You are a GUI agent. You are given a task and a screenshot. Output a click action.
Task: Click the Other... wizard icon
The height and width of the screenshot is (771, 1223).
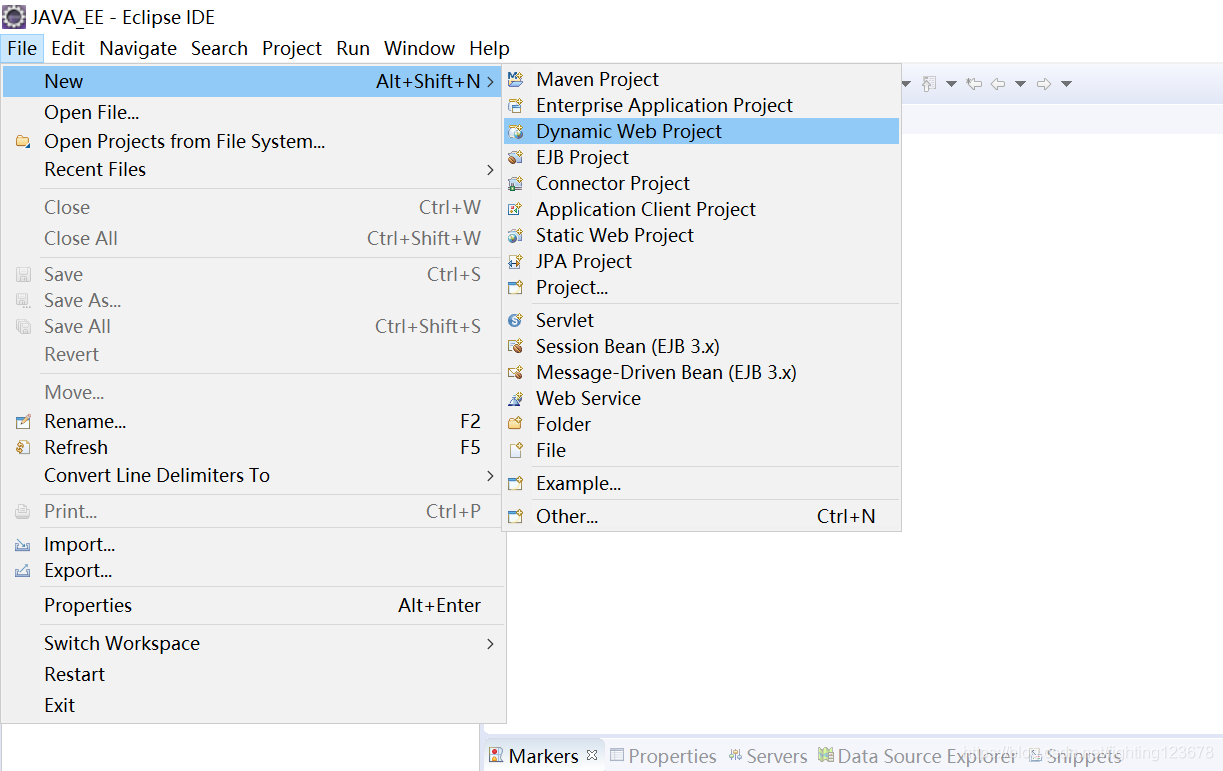coord(516,516)
